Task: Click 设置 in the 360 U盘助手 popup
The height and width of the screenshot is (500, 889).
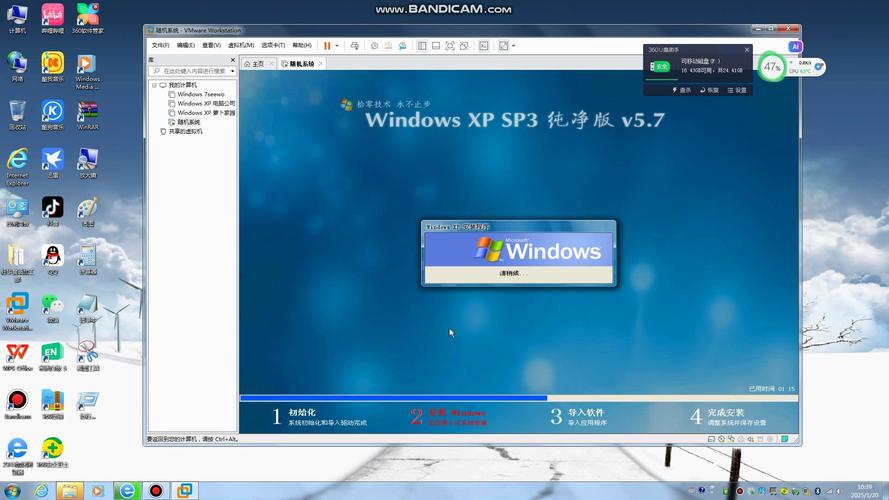Action: [x=737, y=90]
